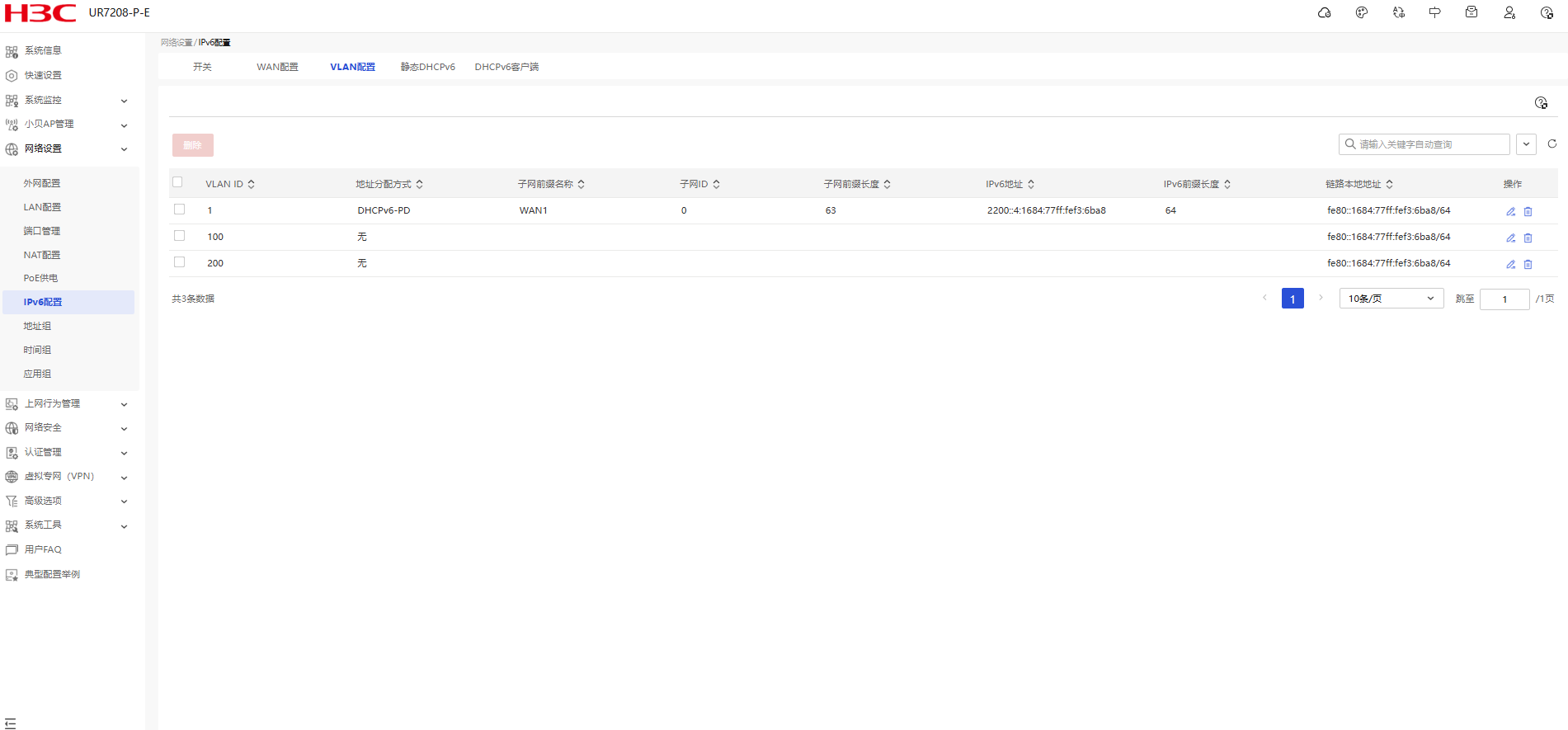This screenshot has height=730, width=1568.
Task: Open the 静态DHCPv6 tab
Action: coord(427,67)
